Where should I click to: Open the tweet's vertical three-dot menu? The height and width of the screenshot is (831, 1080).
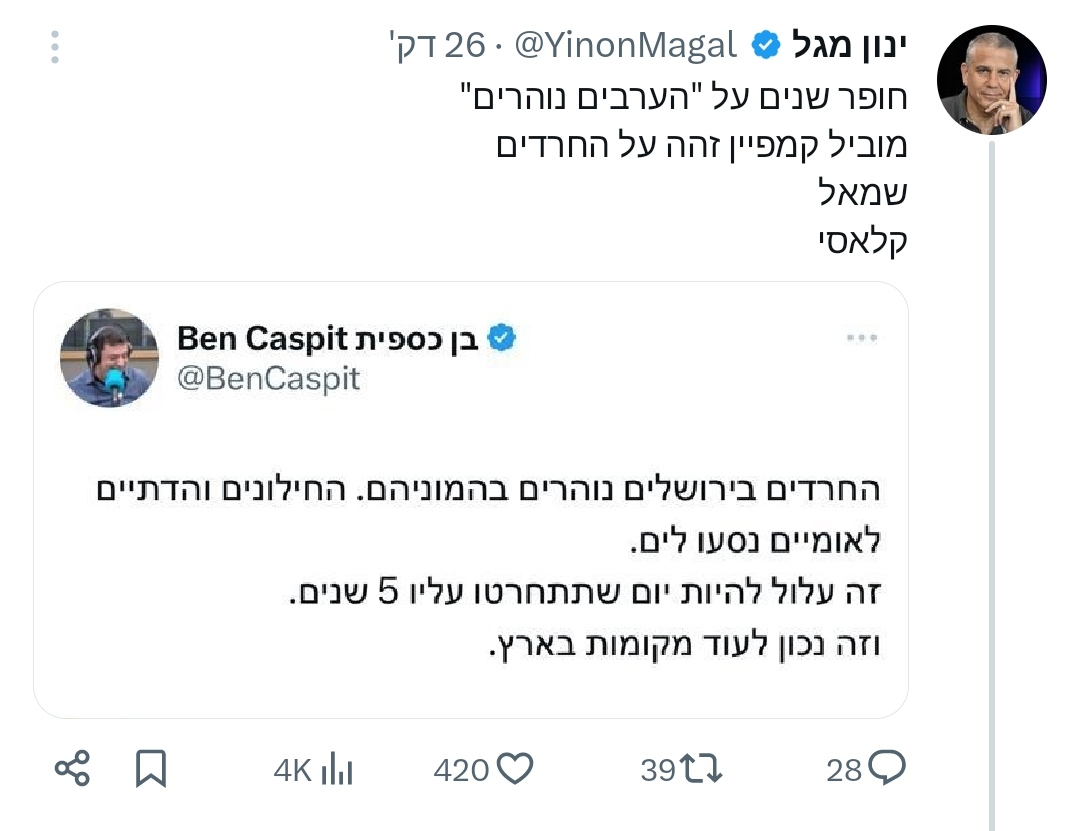click(x=55, y=47)
